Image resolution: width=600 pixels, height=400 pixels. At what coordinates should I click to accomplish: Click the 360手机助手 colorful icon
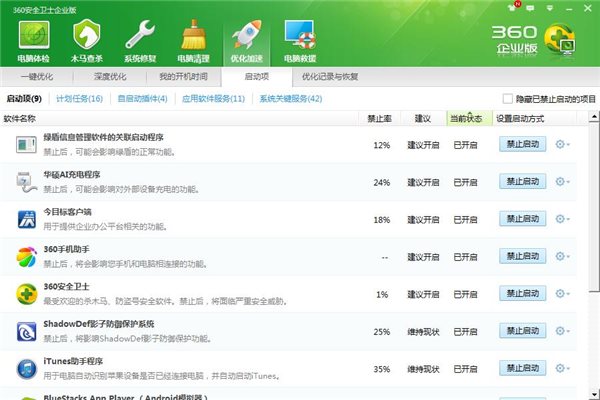26,256
